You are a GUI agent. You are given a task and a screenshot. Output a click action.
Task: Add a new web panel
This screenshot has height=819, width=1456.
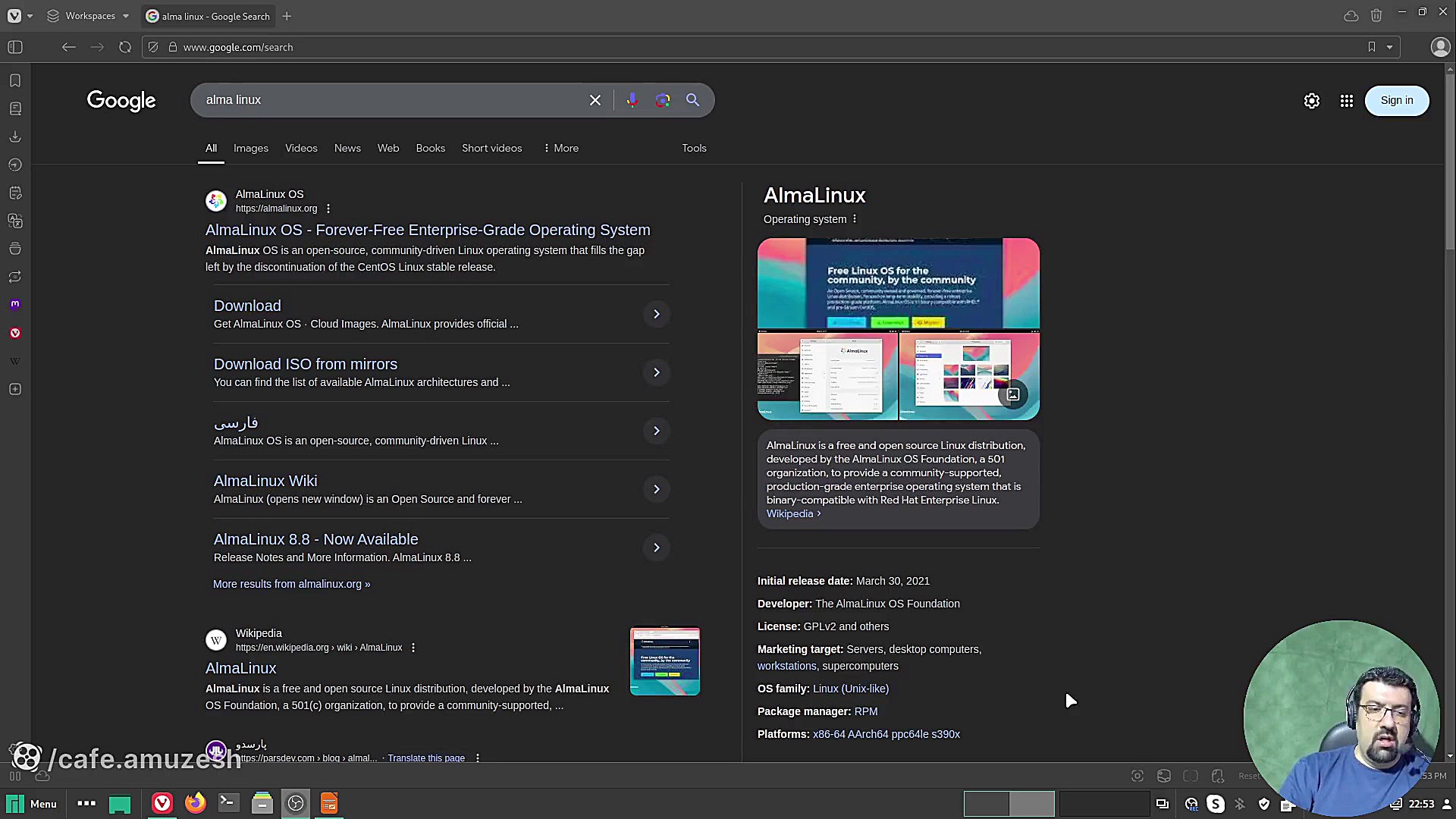[15, 389]
